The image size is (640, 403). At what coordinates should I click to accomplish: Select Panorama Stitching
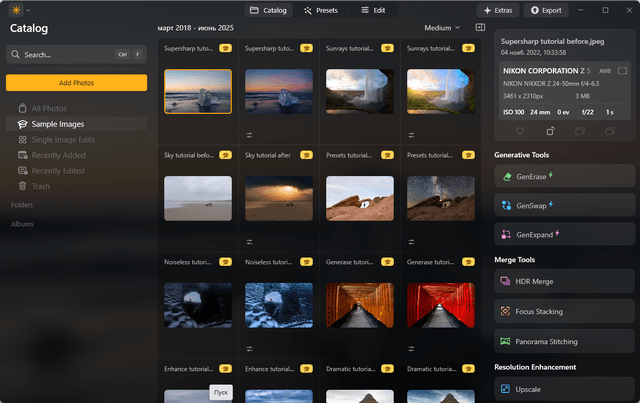(x=564, y=341)
